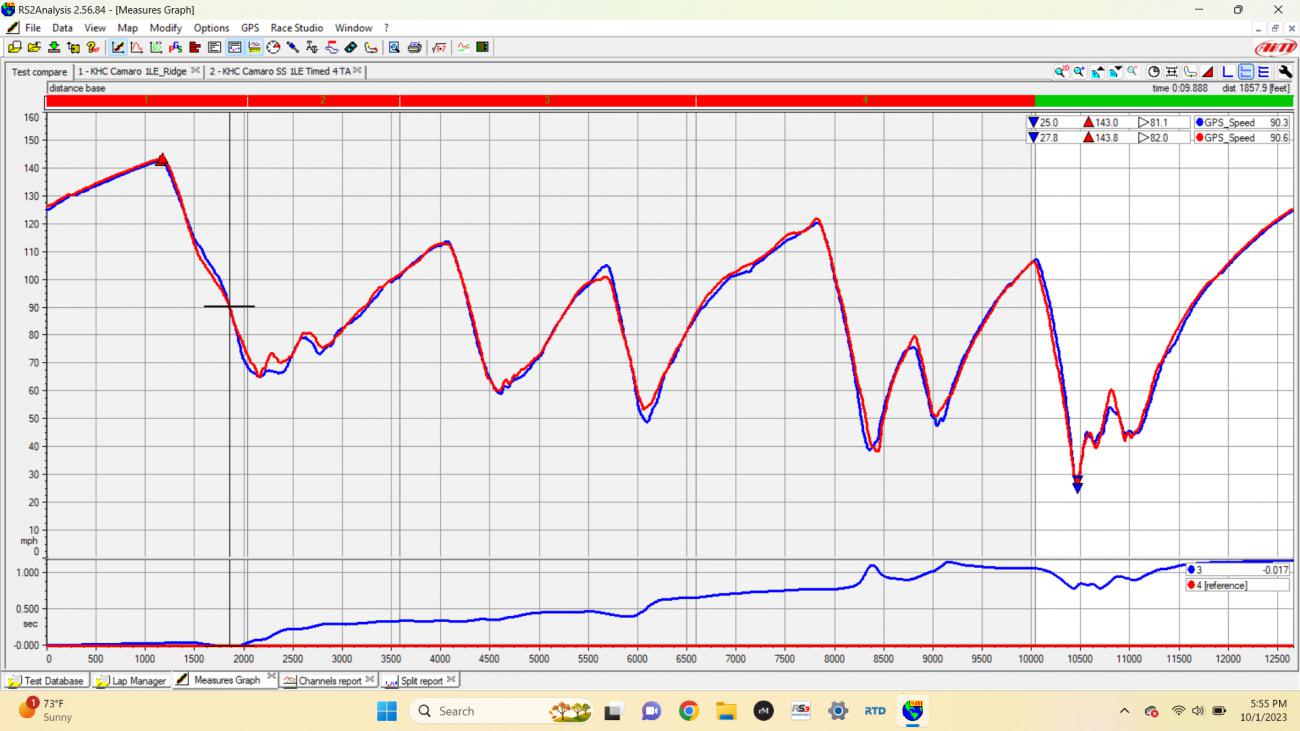
Task: Close the Channels report tab
Action: tap(370, 680)
